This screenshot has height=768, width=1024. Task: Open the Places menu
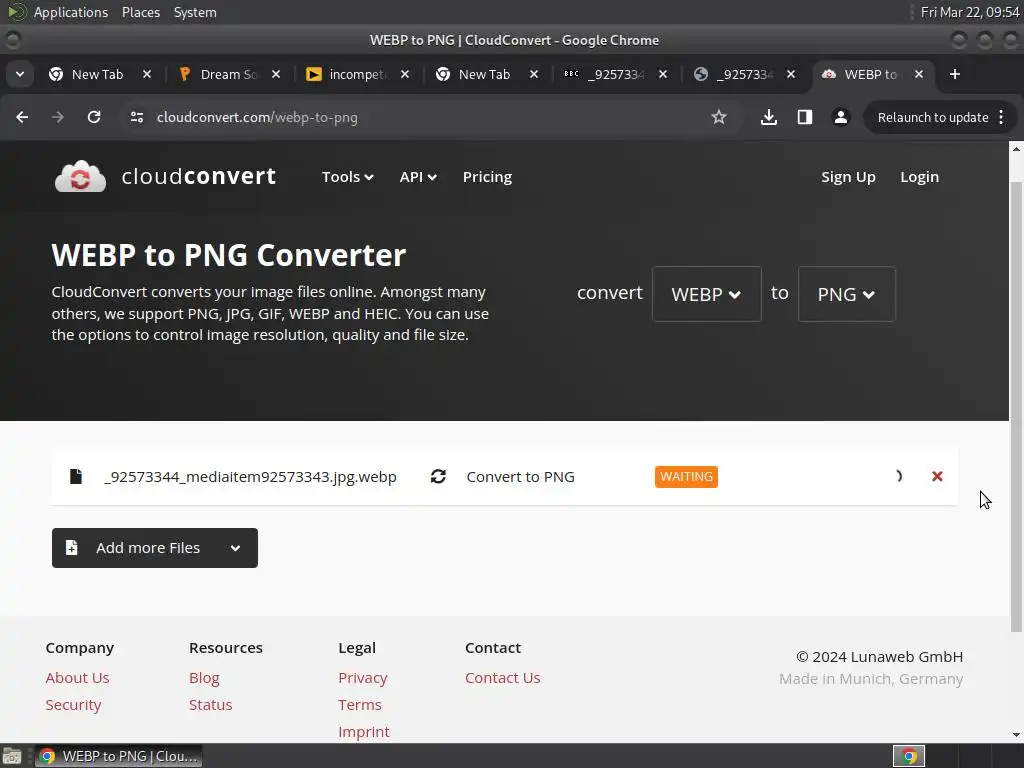[141, 12]
